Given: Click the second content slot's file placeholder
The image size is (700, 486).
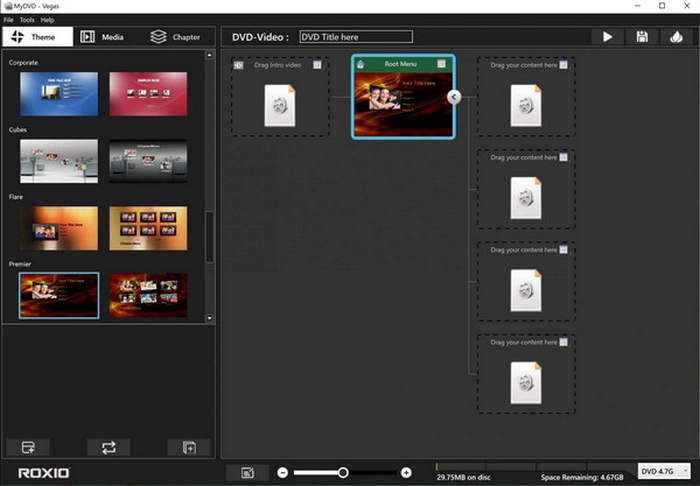Looking at the screenshot, I should (526, 198).
